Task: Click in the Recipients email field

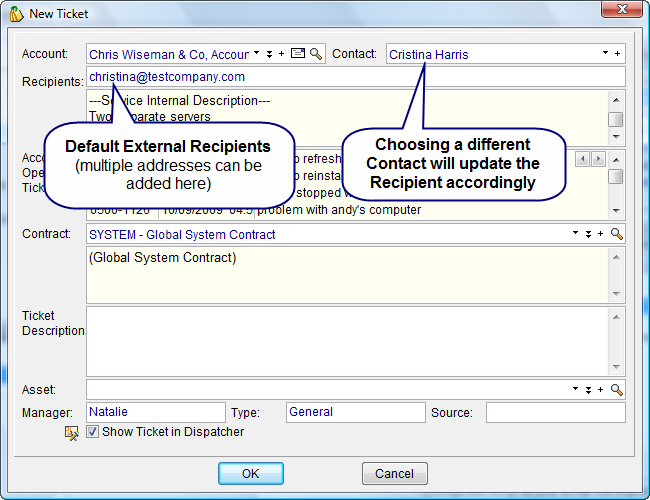Action: [355, 77]
